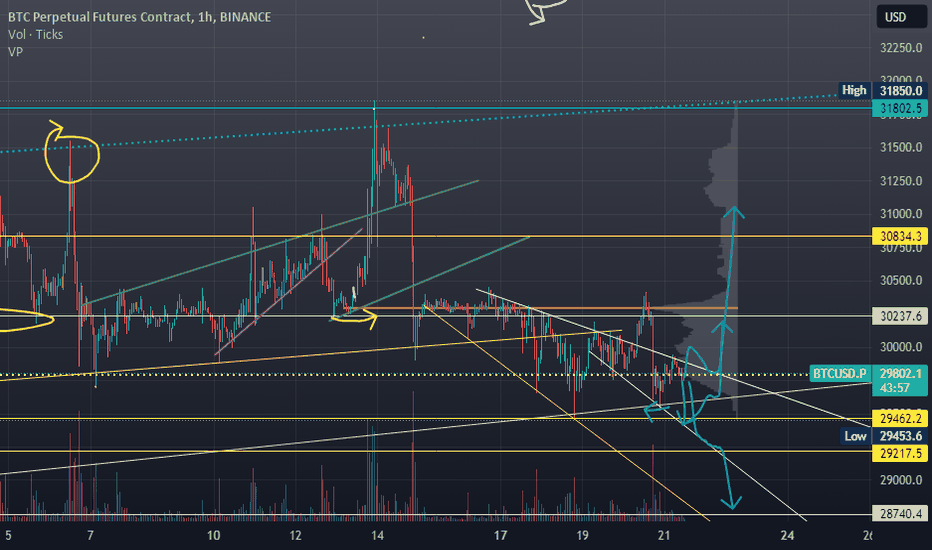Select the 30834.3 yellow price level label
Image resolution: width=932 pixels, height=550 pixels.
click(900, 237)
